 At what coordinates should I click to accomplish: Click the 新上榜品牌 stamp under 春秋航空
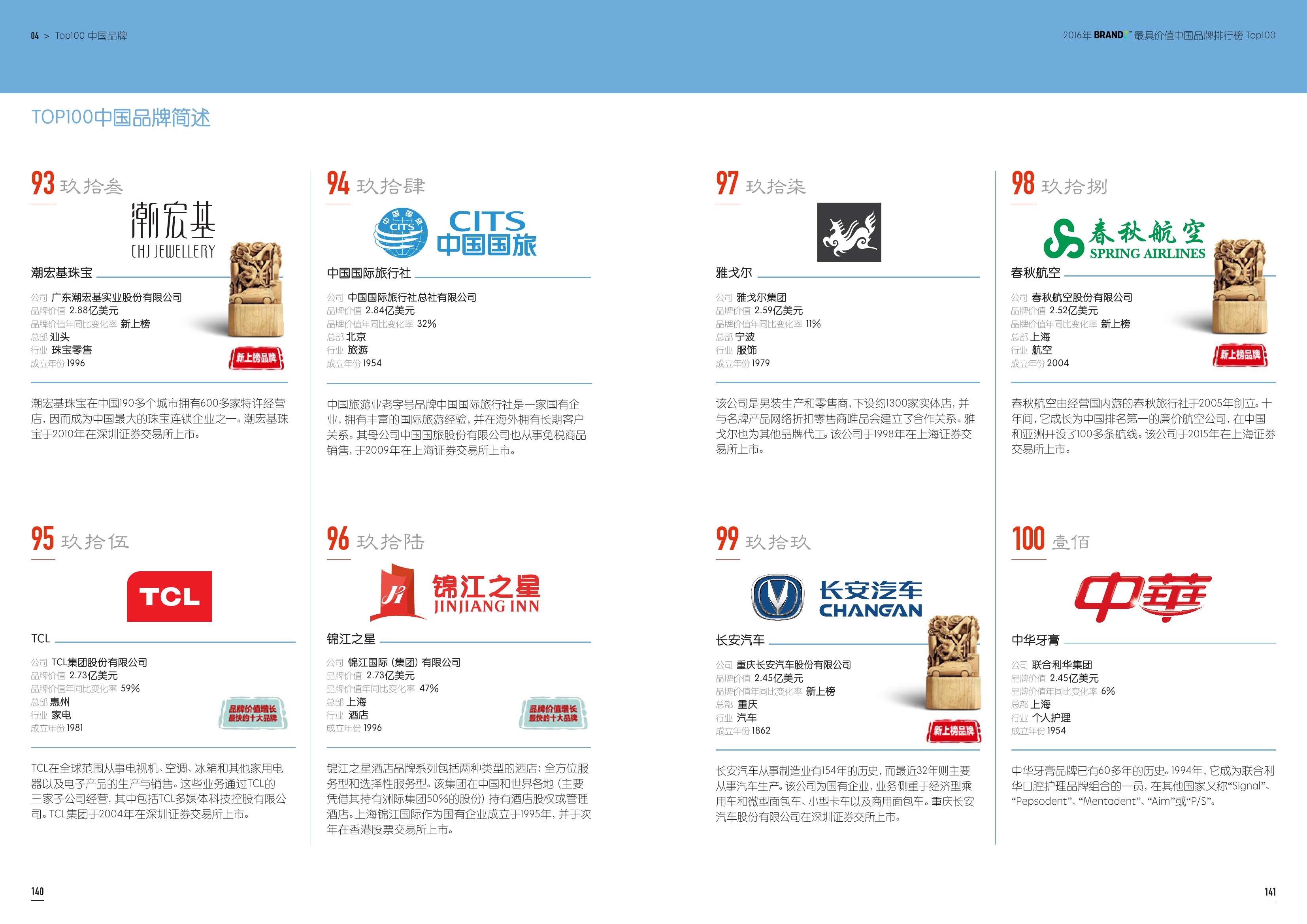coord(1240,355)
